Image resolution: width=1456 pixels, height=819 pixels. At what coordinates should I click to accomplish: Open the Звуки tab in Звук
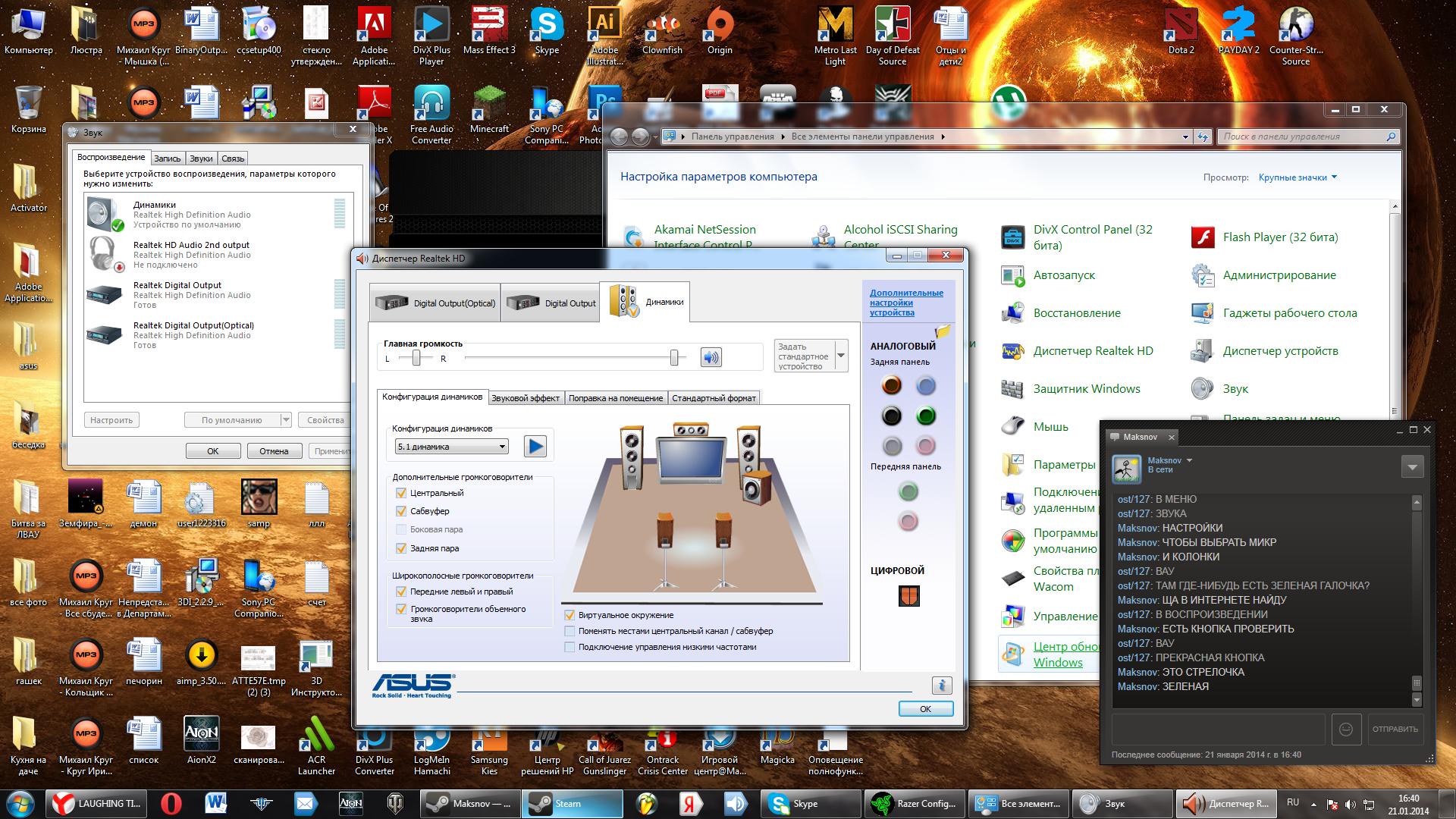pyautogui.click(x=201, y=158)
